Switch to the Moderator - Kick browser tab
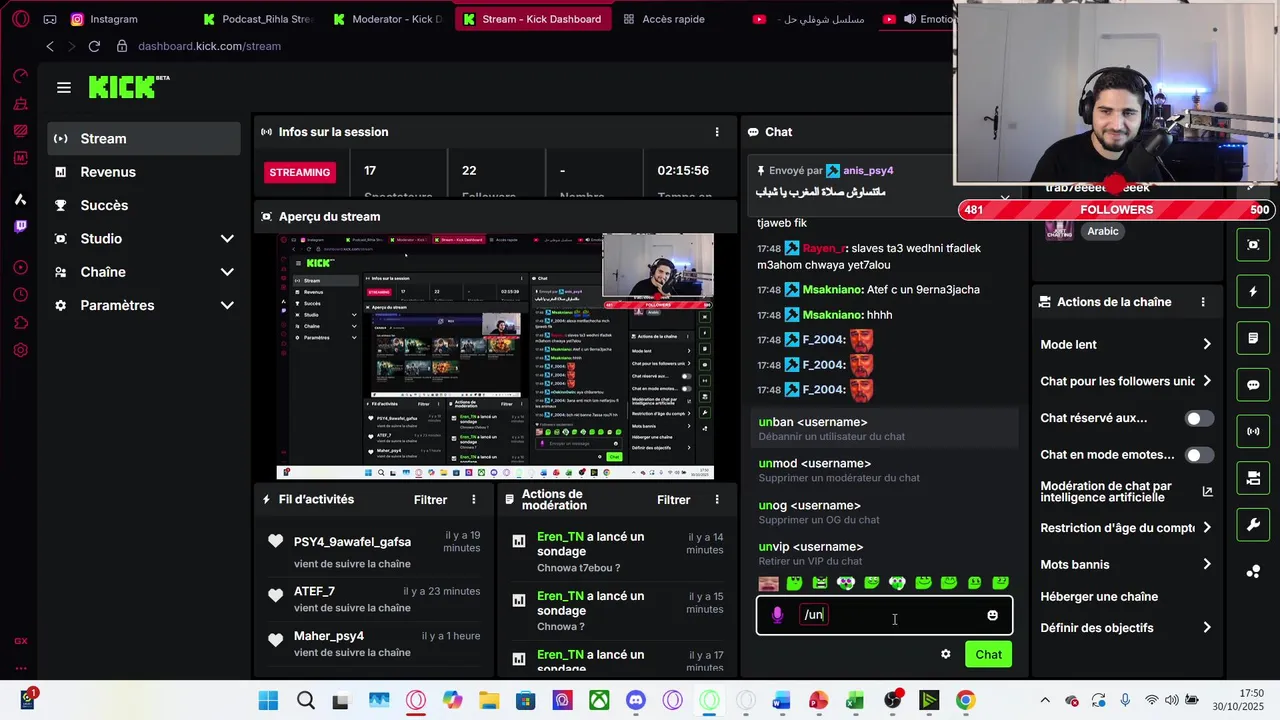Viewport: 1280px width, 720px height. tap(389, 19)
